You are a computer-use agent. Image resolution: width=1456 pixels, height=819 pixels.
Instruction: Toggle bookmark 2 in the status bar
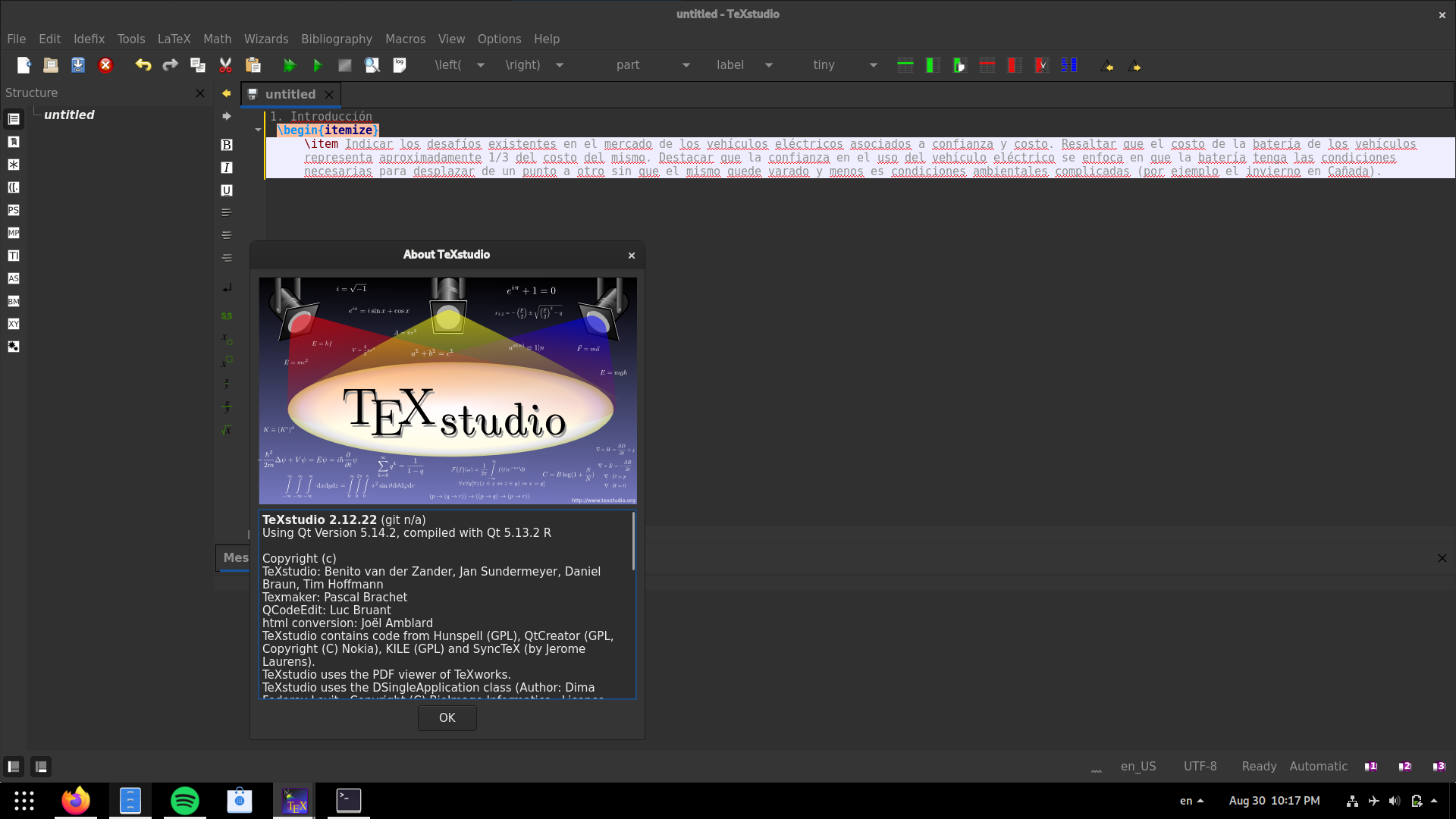(1405, 767)
